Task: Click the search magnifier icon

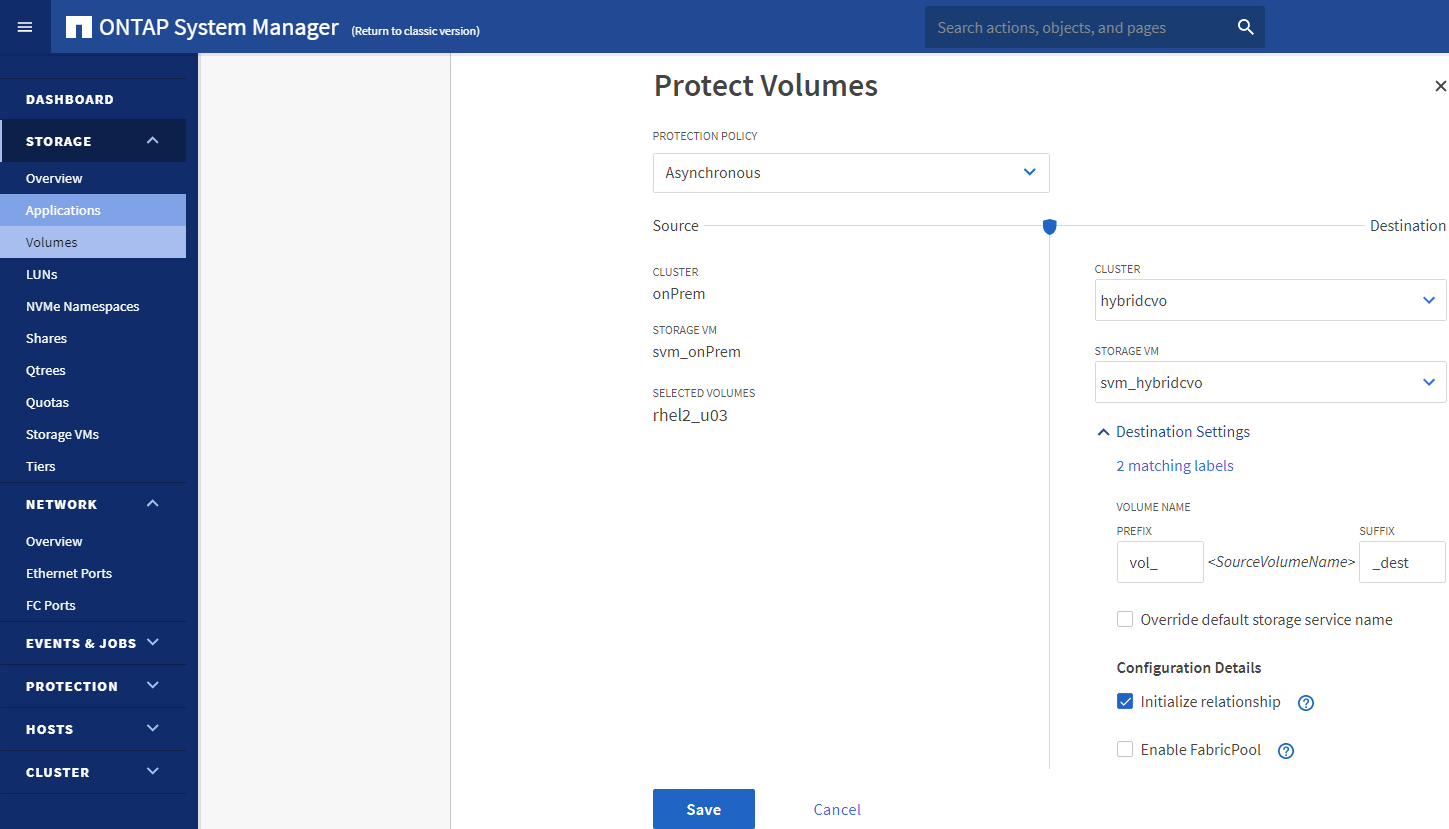Action: [x=1245, y=27]
